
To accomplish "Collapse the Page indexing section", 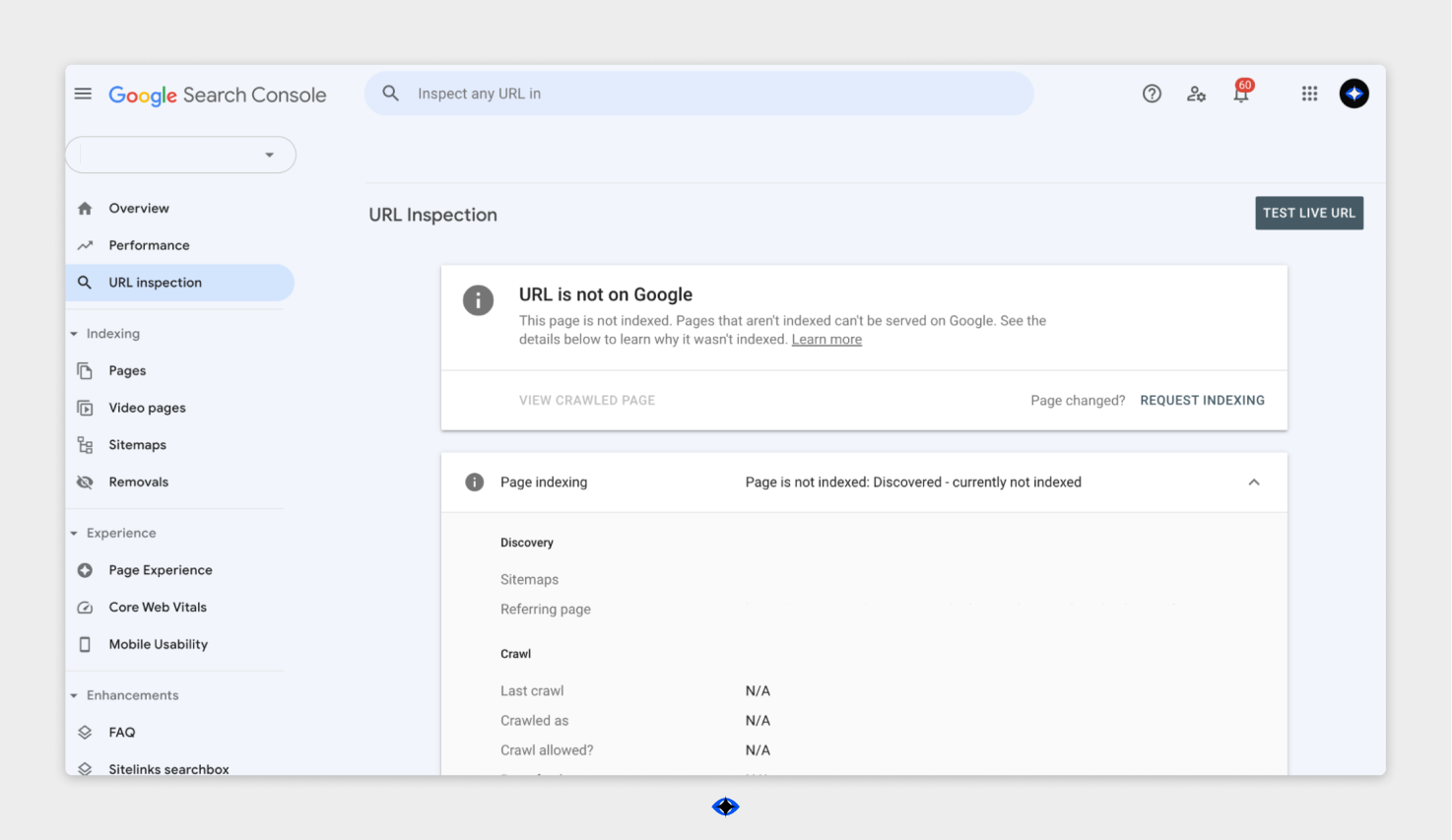I will [x=1253, y=483].
